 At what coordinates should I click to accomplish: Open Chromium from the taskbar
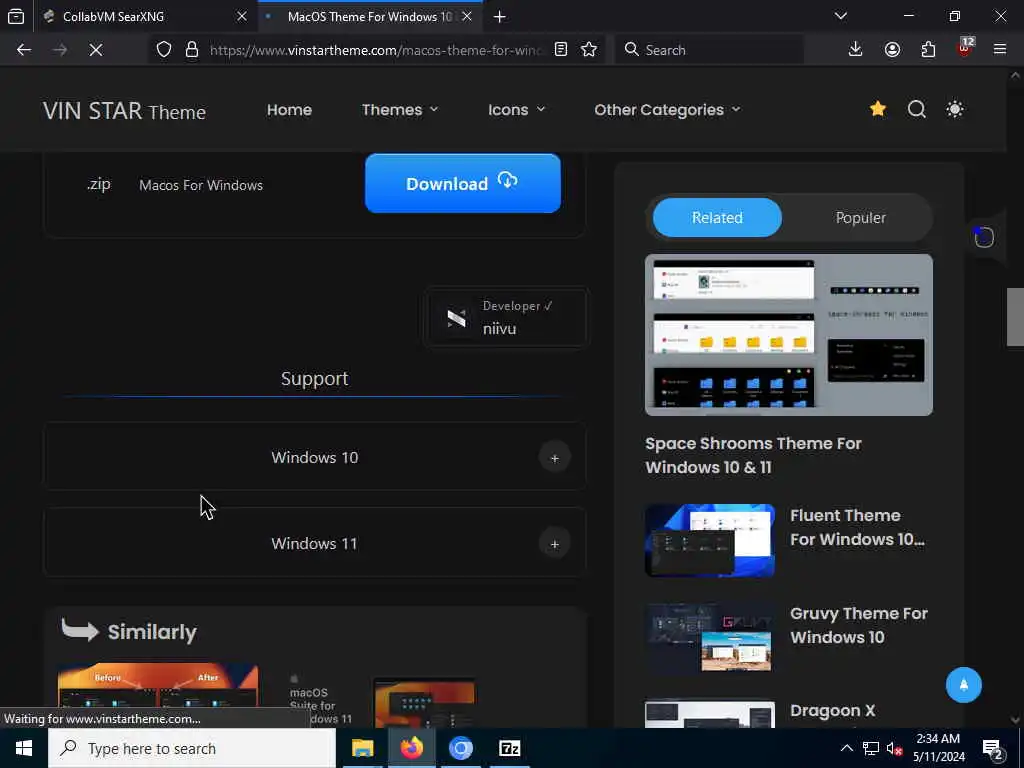(x=460, y=748)
